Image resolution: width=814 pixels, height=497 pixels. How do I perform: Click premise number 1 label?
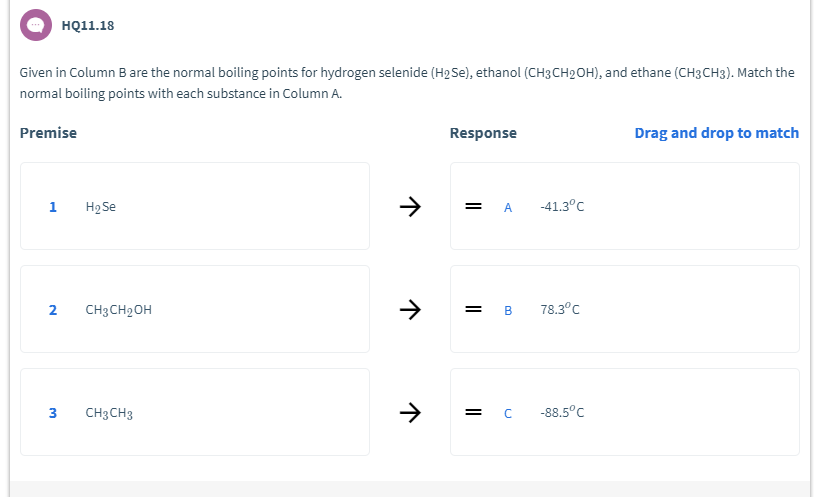[x=52, y=207]
